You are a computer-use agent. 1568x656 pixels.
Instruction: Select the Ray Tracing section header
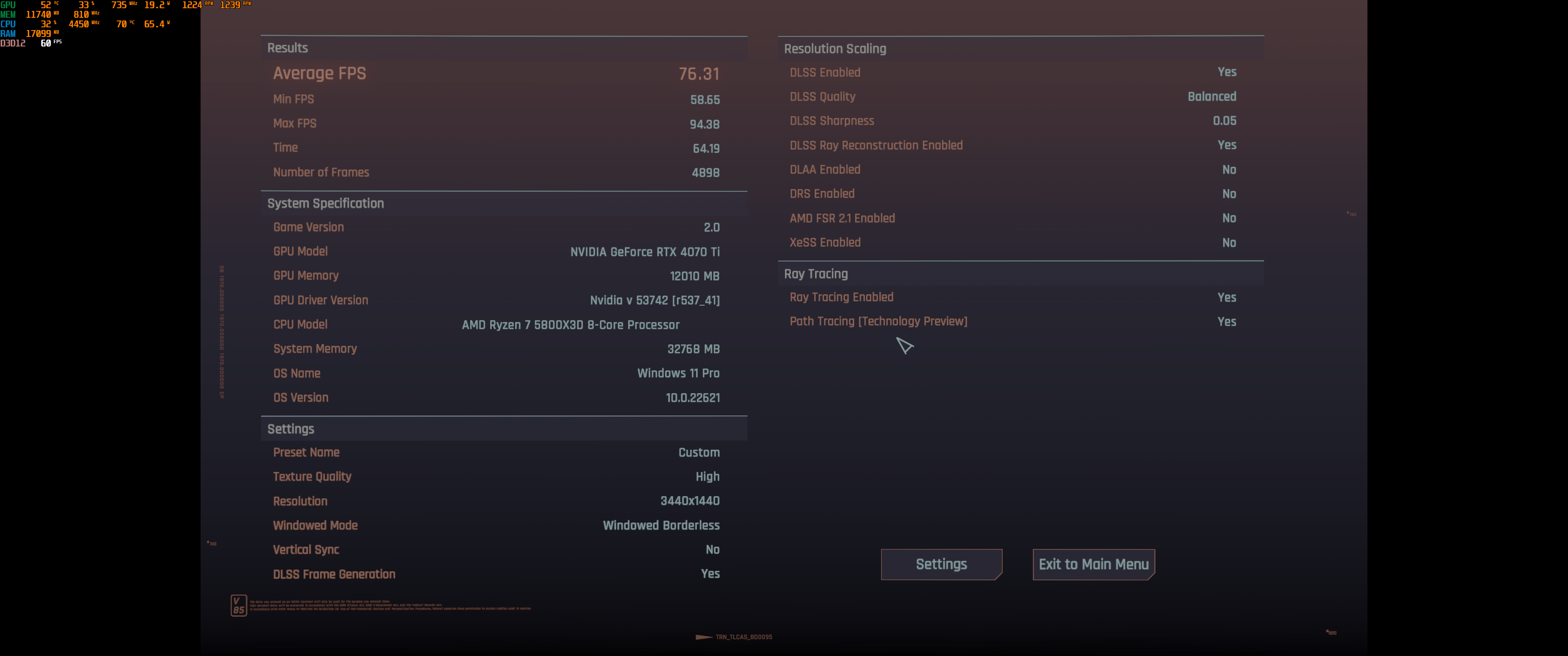[x=816, y=273]
